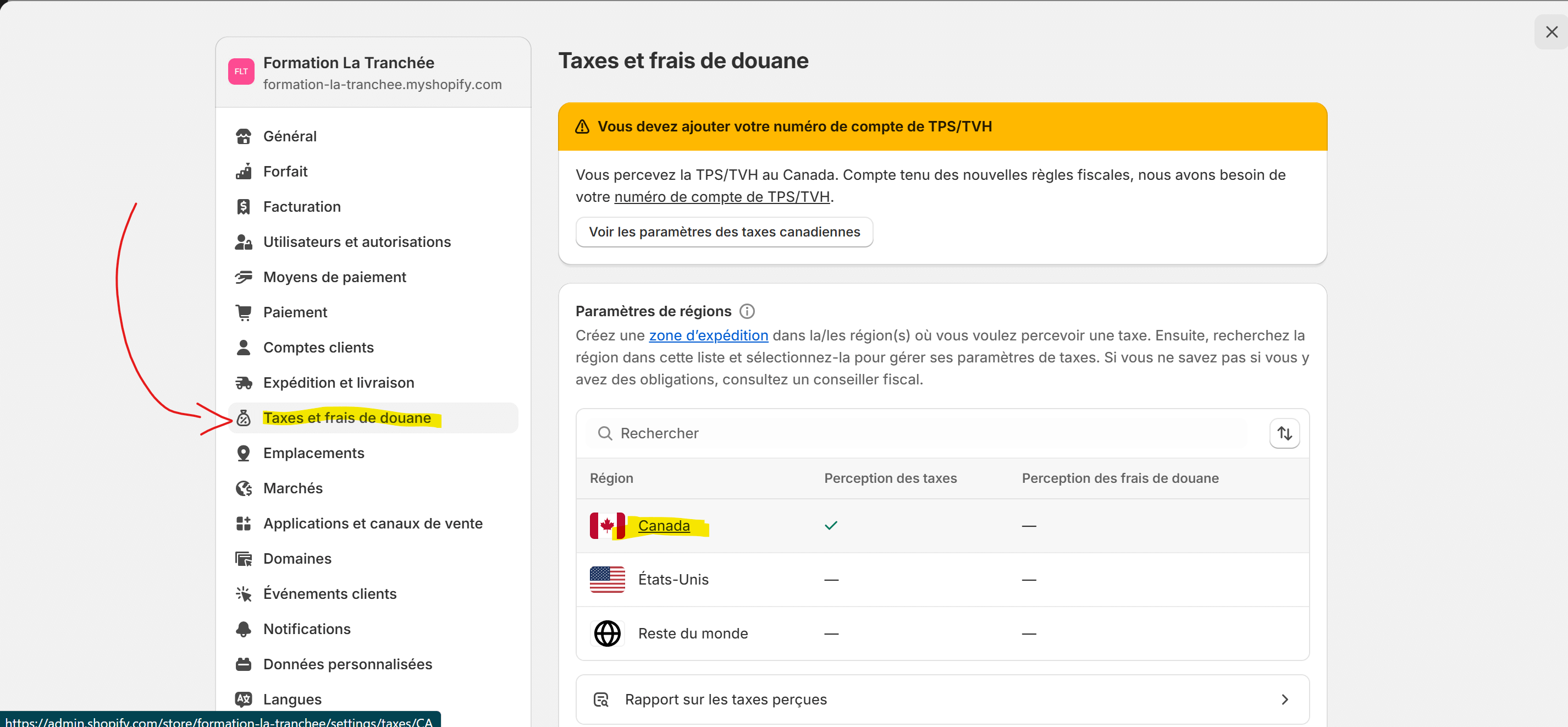Click in the Rechercher region search field

(x=913, y=433)
